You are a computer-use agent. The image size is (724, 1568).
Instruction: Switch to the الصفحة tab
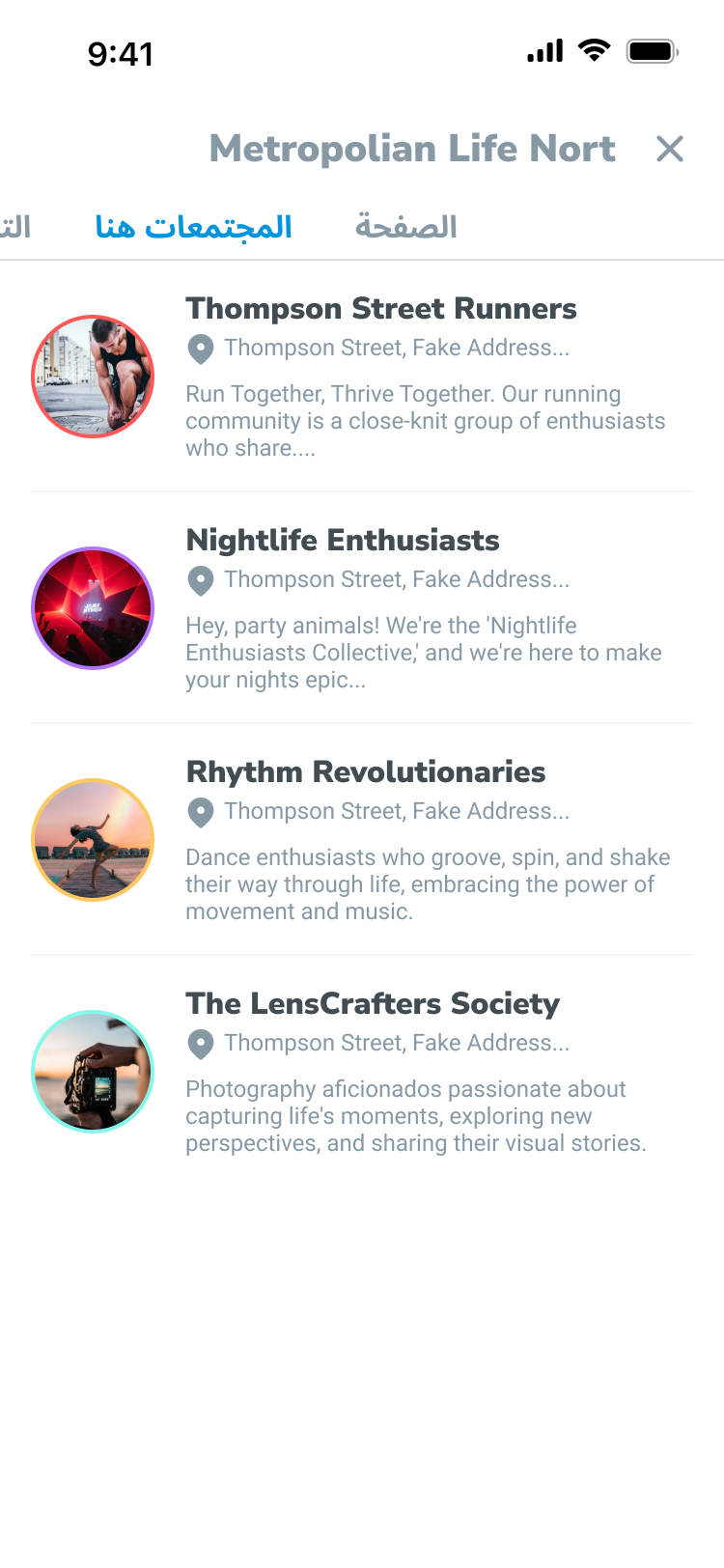405,227
